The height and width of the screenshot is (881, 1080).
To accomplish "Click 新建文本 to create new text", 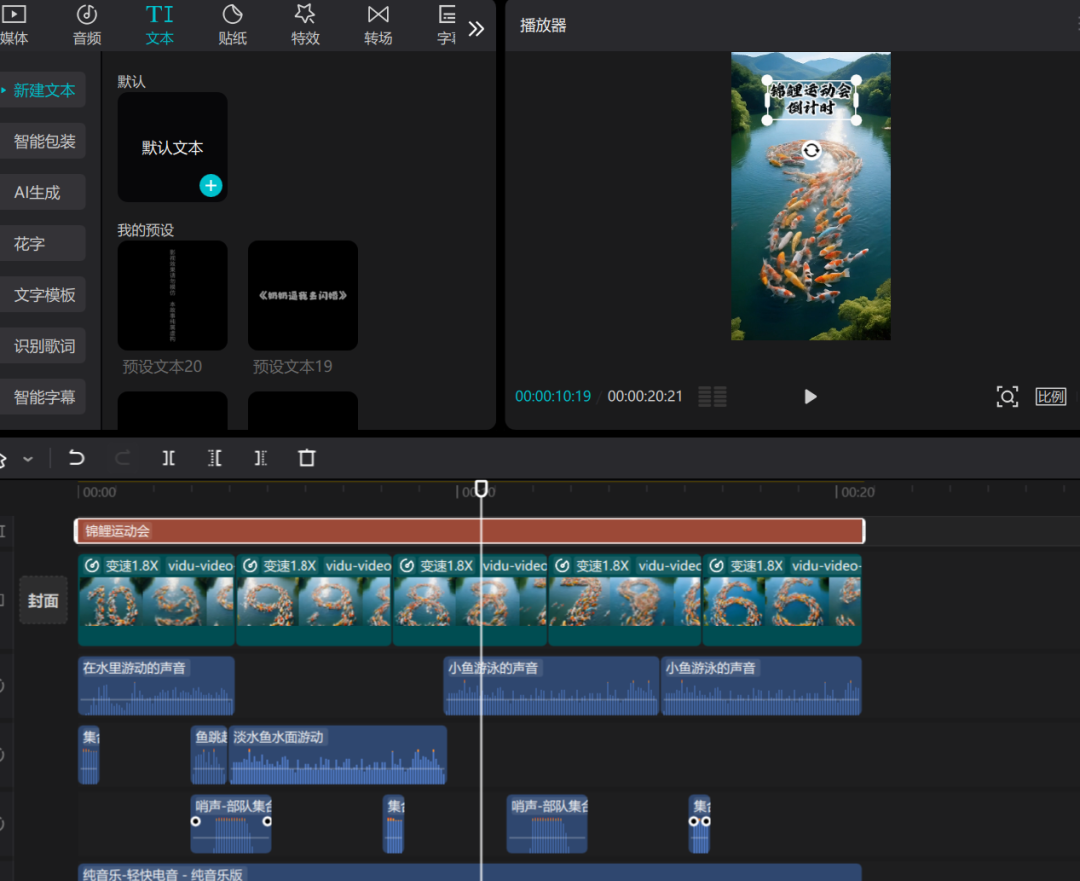I will [x=44, y=90].
